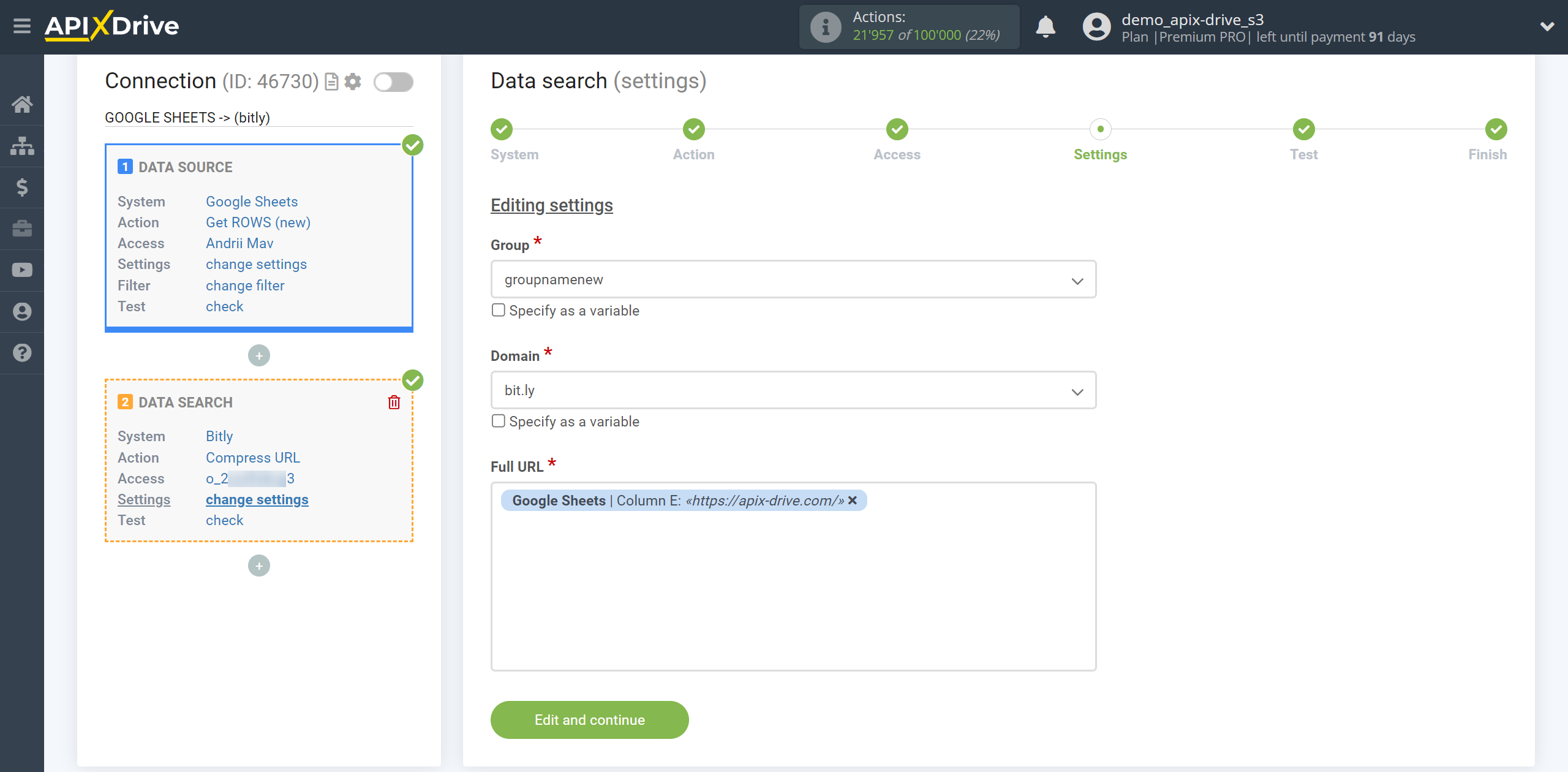Open Compress URL action link
This screenshot has height=772, width=1568.
(252, 458)
